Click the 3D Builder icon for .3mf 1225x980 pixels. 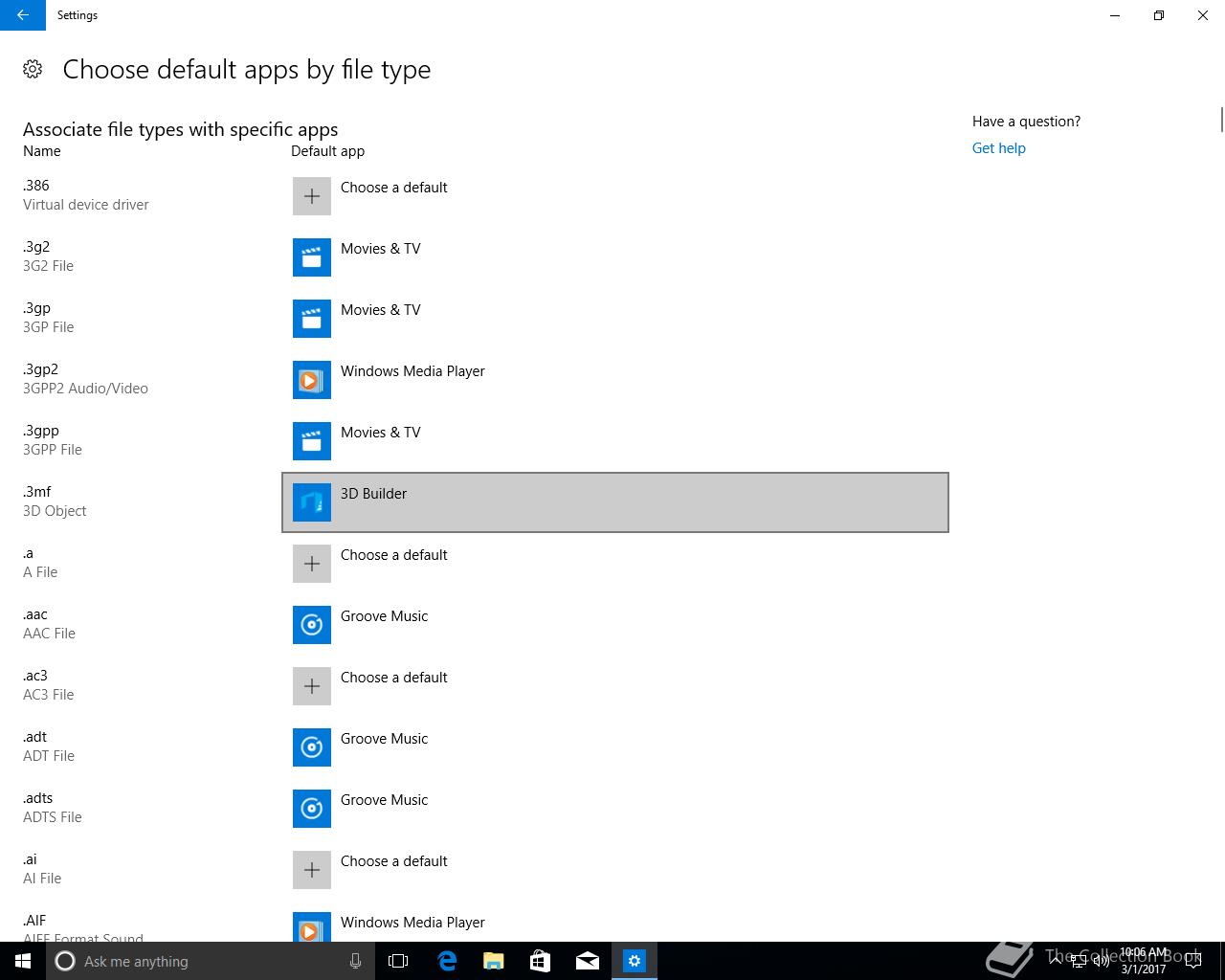point(312,502)
